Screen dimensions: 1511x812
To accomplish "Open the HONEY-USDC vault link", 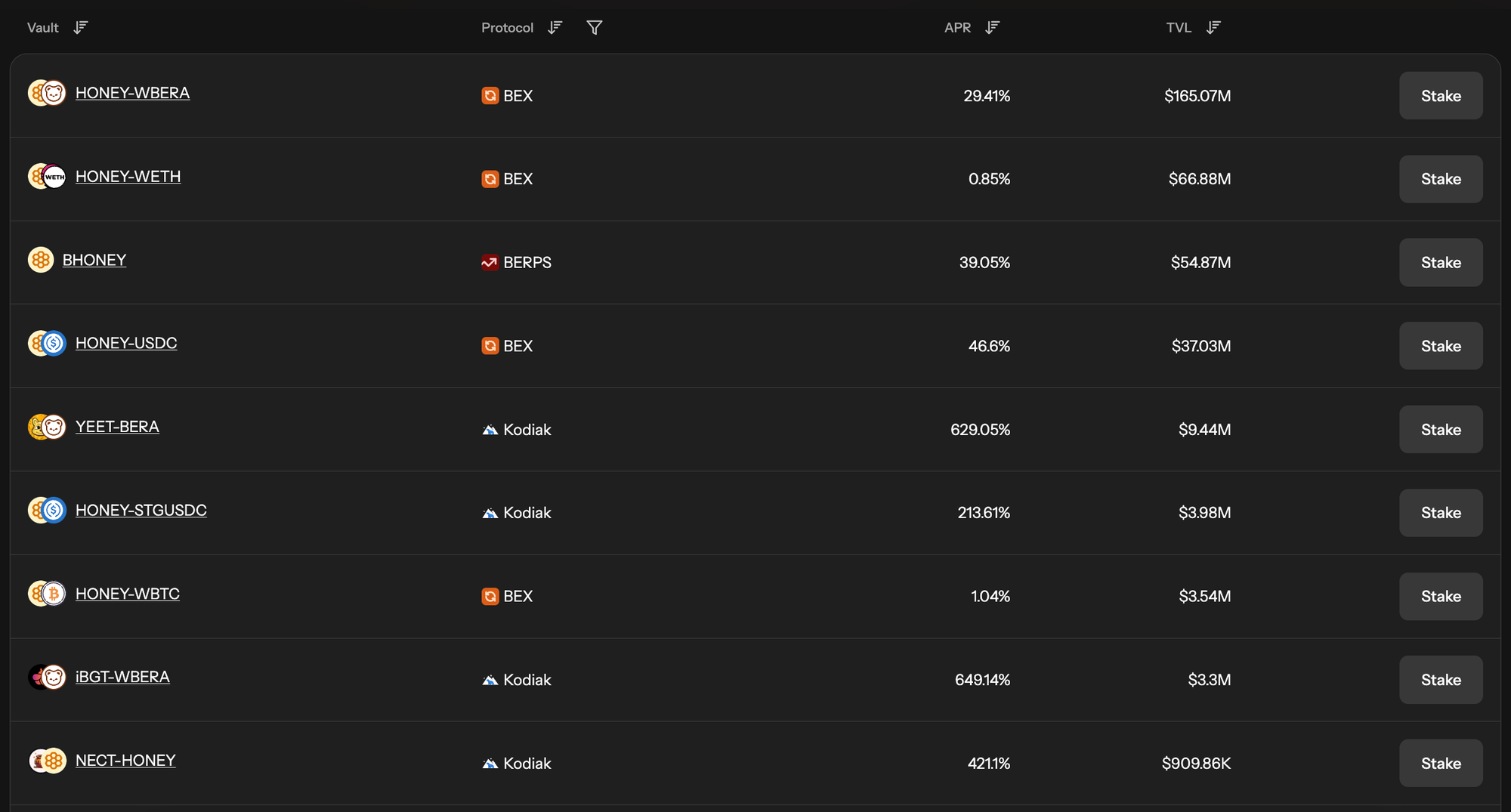I will click(x=126, y=344).
